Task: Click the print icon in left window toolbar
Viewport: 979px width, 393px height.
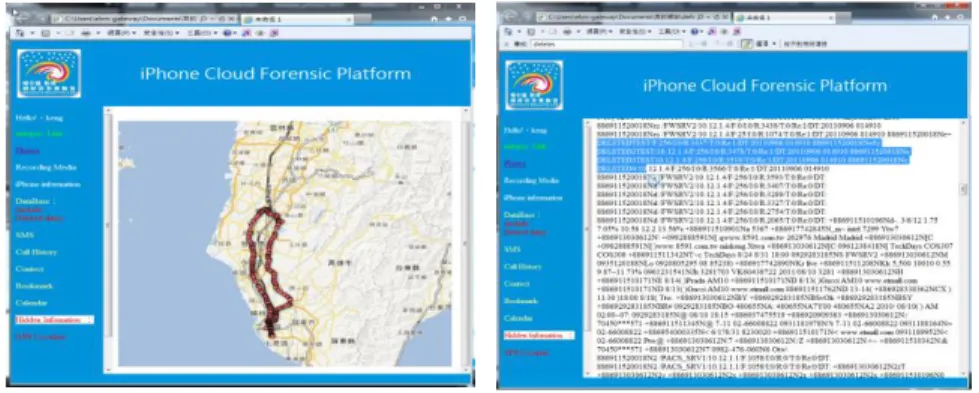Action: 86,32
